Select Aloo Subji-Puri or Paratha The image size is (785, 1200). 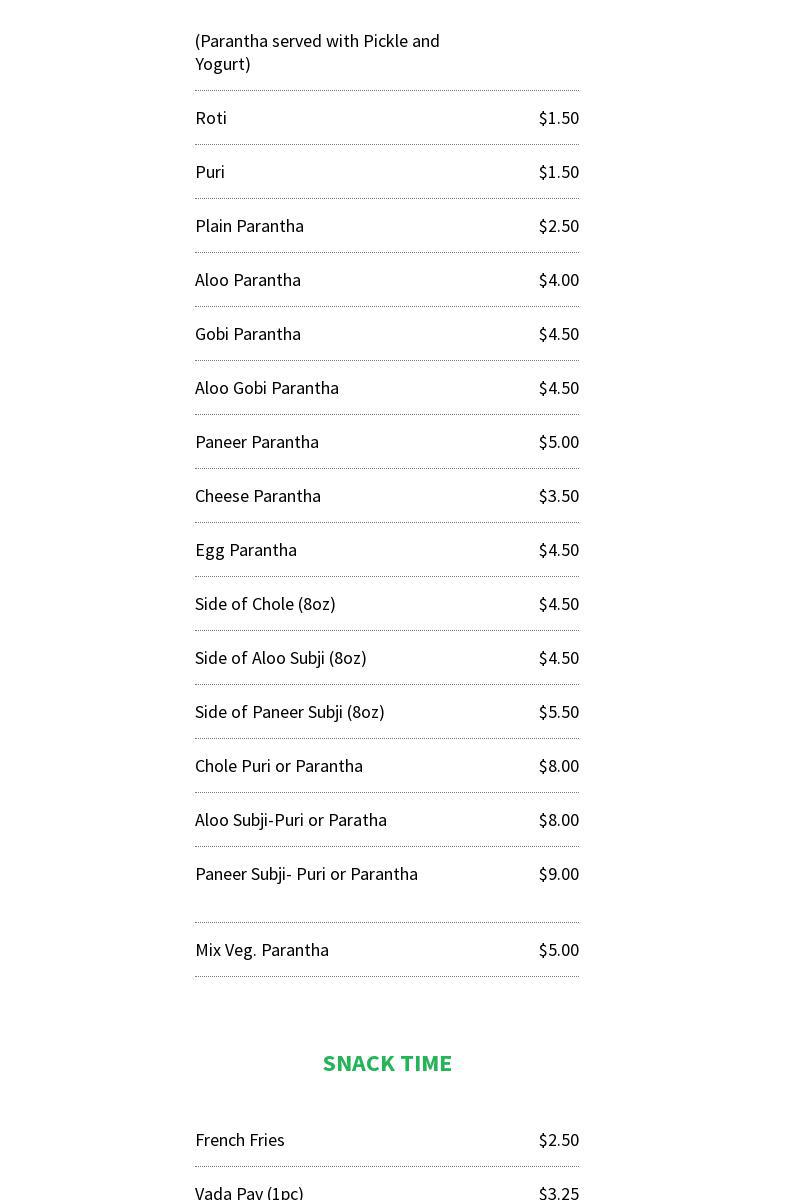tap(291, 820)
